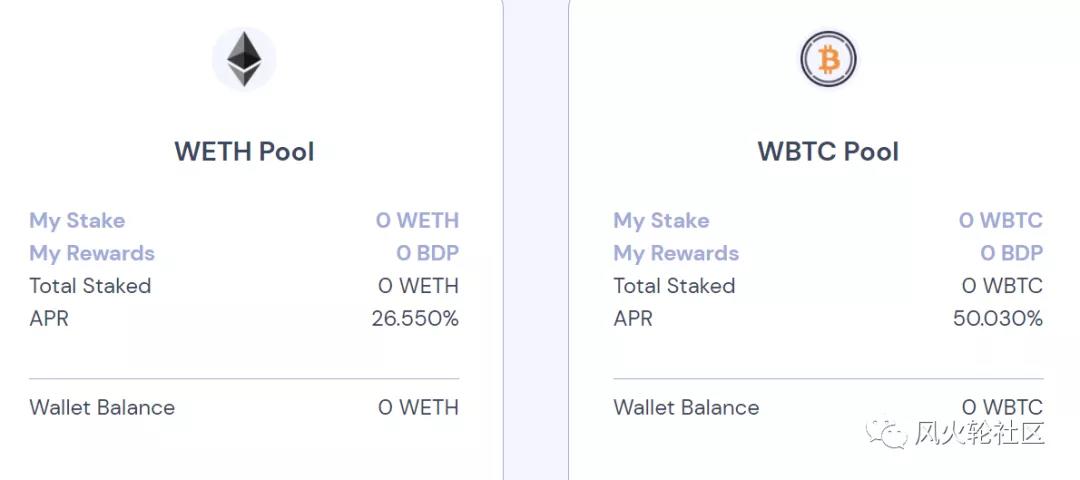
Task: Click Wallet Balance label in WETH pool
Action: coord(102,408)
